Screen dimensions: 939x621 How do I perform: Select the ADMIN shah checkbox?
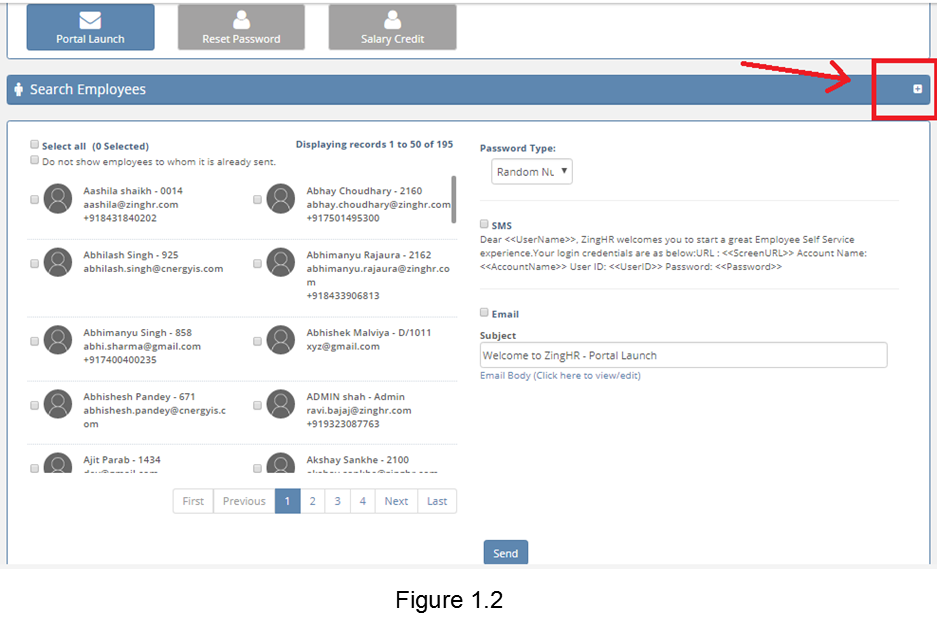pos(258,405)
